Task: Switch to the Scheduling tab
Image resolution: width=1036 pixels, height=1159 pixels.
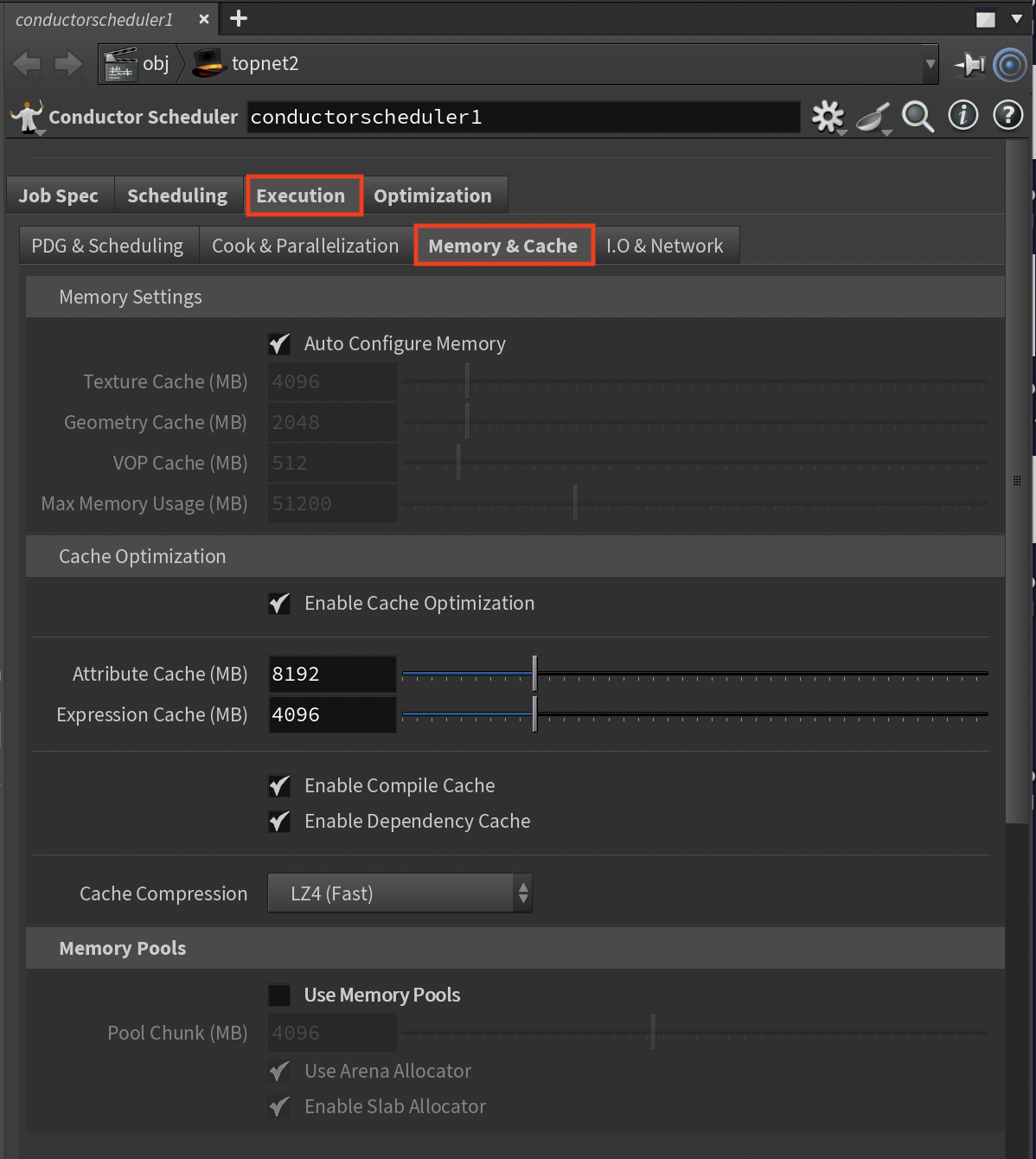Action: pos(177,195)
